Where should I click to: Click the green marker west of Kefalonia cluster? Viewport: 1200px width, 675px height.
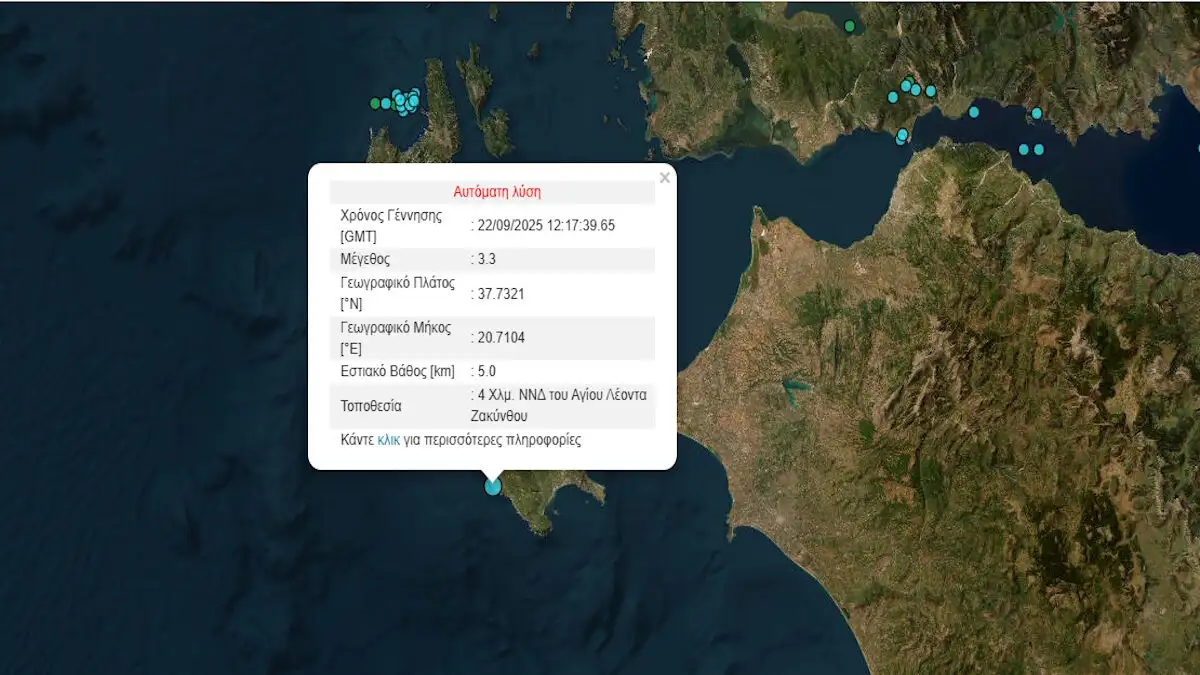(376, 103)
